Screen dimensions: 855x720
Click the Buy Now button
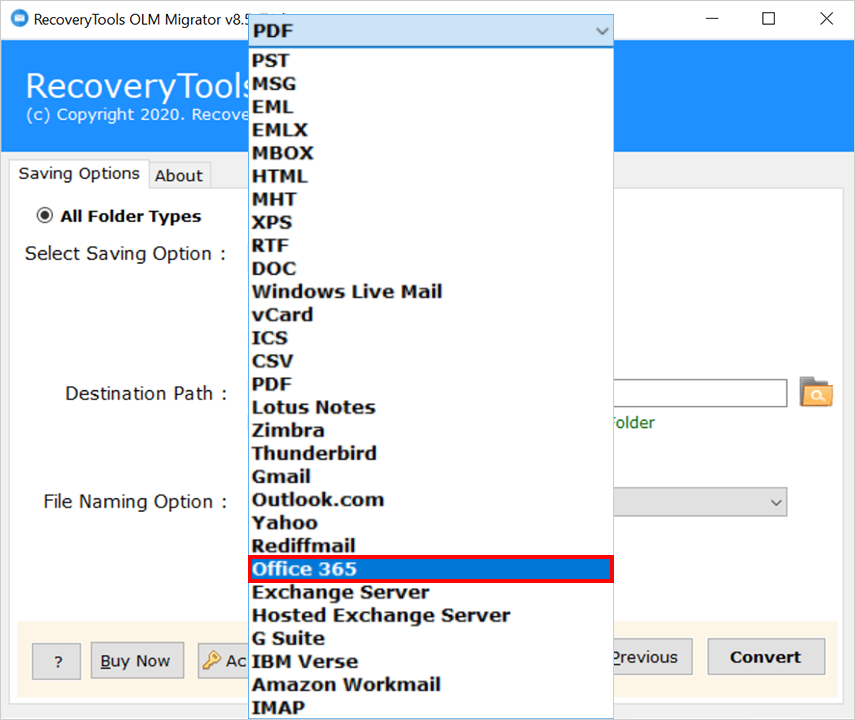pos(137,661)
